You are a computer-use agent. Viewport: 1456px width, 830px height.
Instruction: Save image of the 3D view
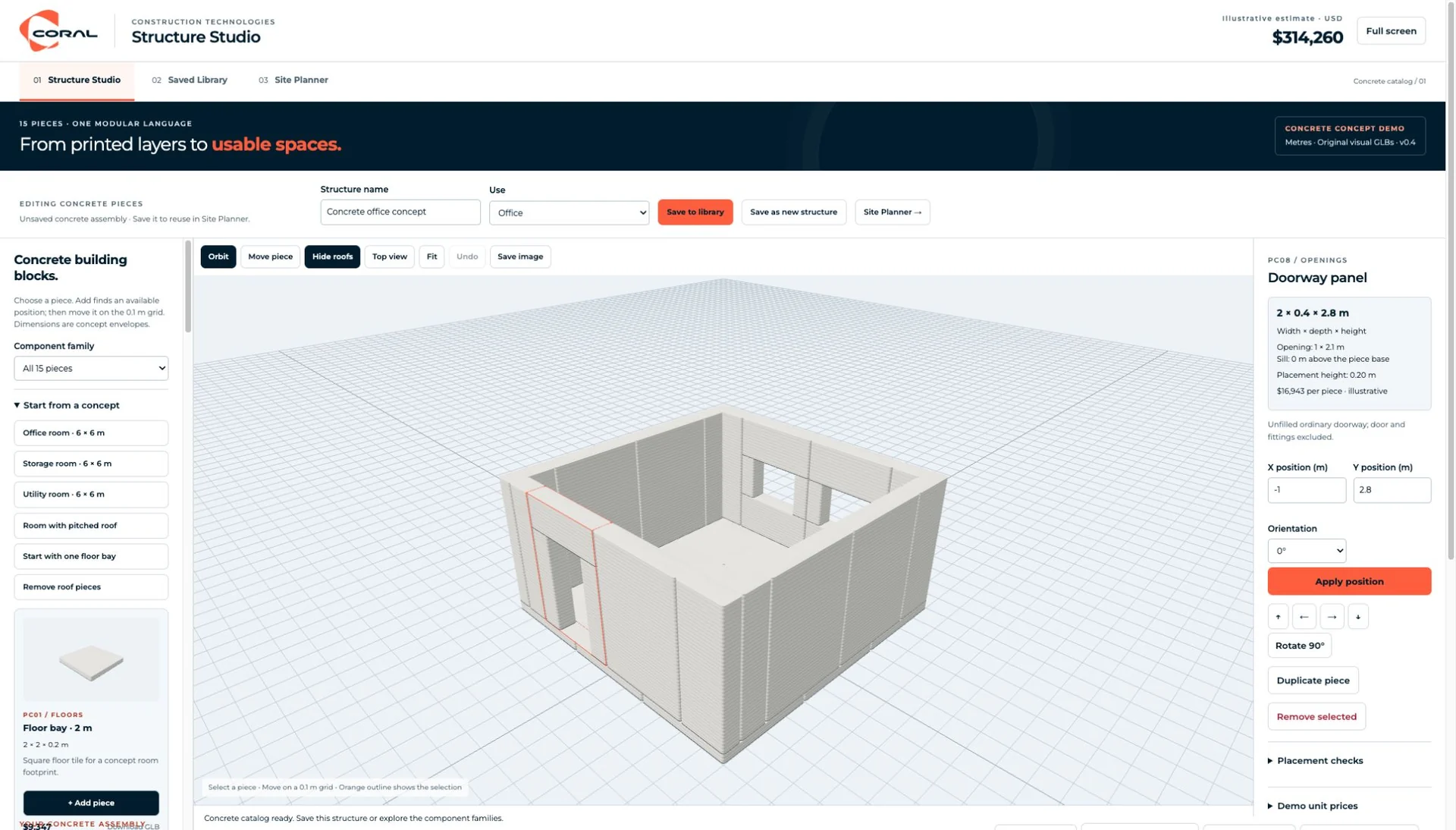[520, 256]
